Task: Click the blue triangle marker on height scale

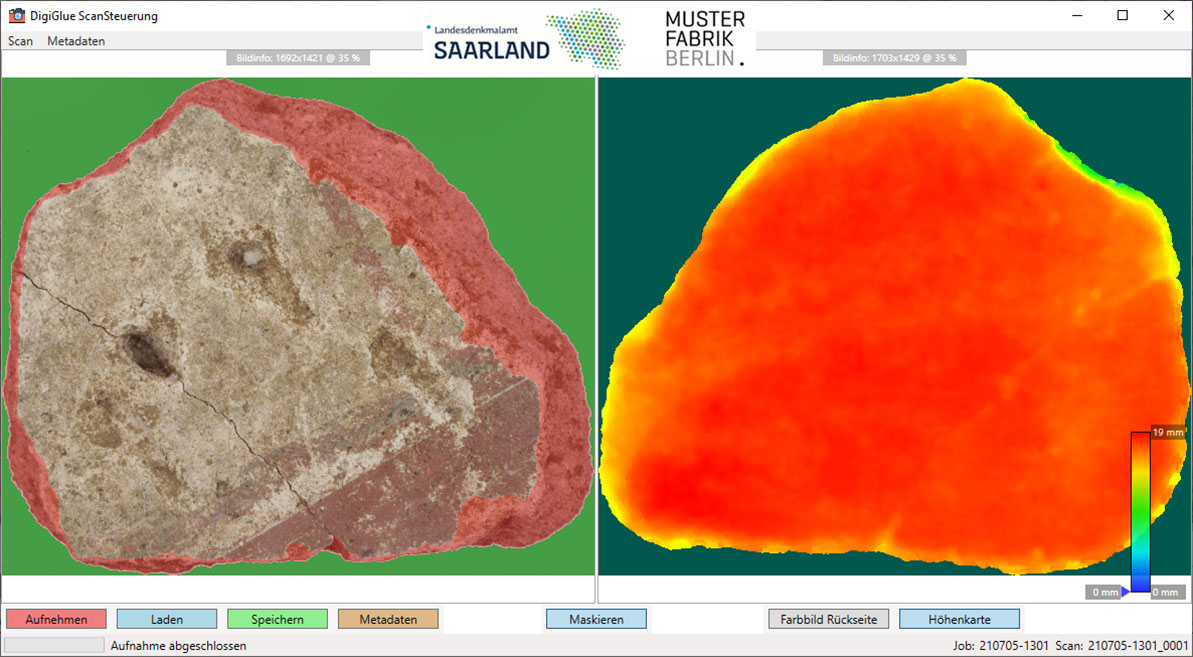Action: pyautogui.click(x=1126, y=592)
